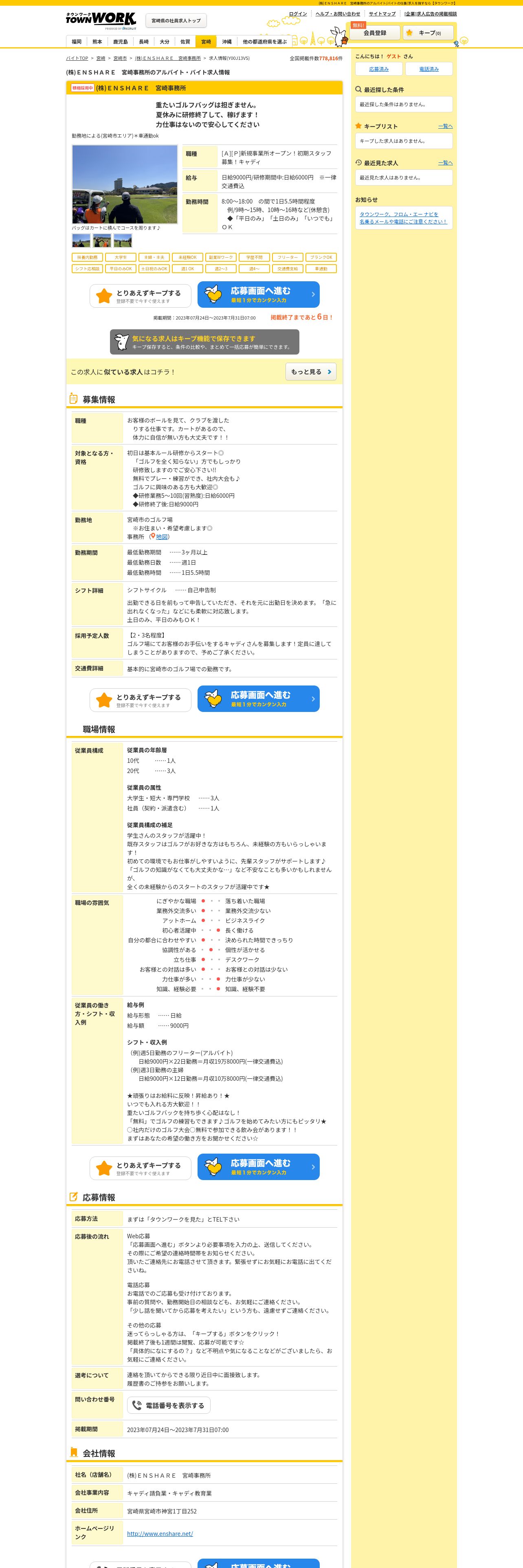The image size is (523, 1568).
Task: Click the 副業Wワーク tag
Action: tap(220, 258)
